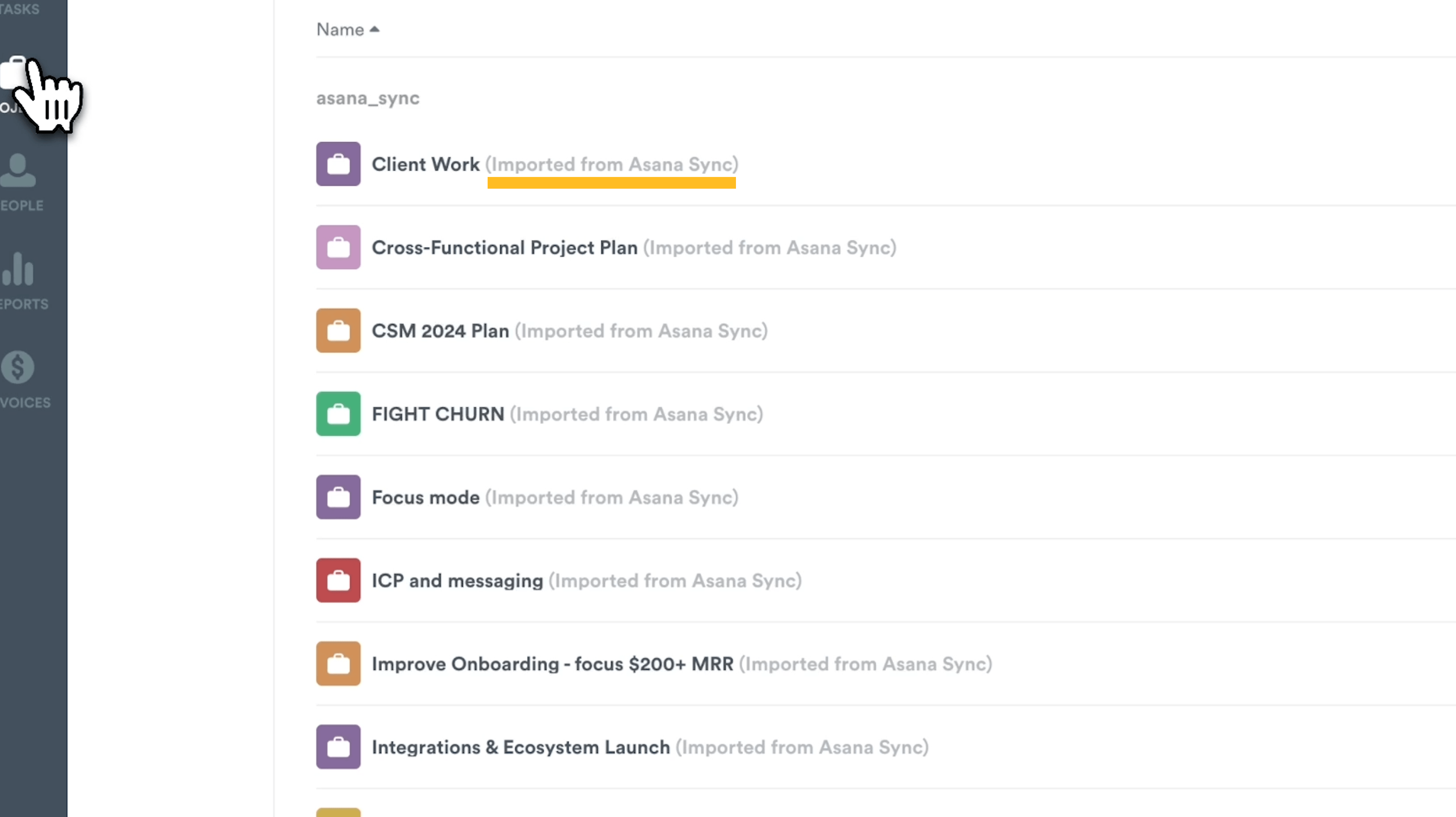This screenshot has height=817, width=1456.
Task: Click the orange CSM 2024 Plan icon
Action: click(338, 330)
